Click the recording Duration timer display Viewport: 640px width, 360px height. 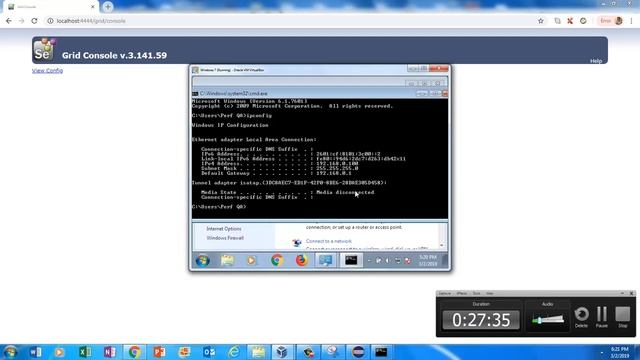tap(481, 320)
